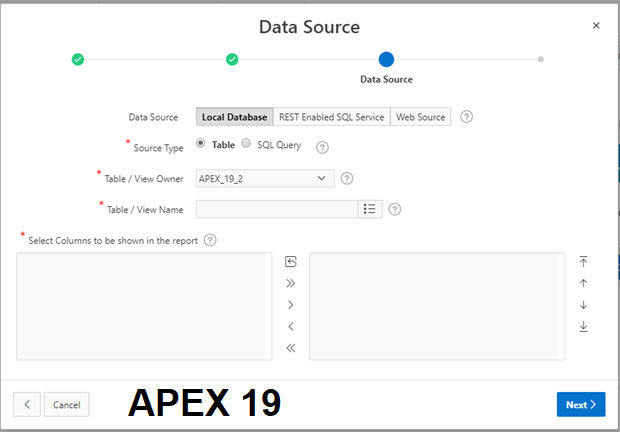Click the Table / View Name field
Image resolution: width=620 pixels, height=432 pixels.
277,209
